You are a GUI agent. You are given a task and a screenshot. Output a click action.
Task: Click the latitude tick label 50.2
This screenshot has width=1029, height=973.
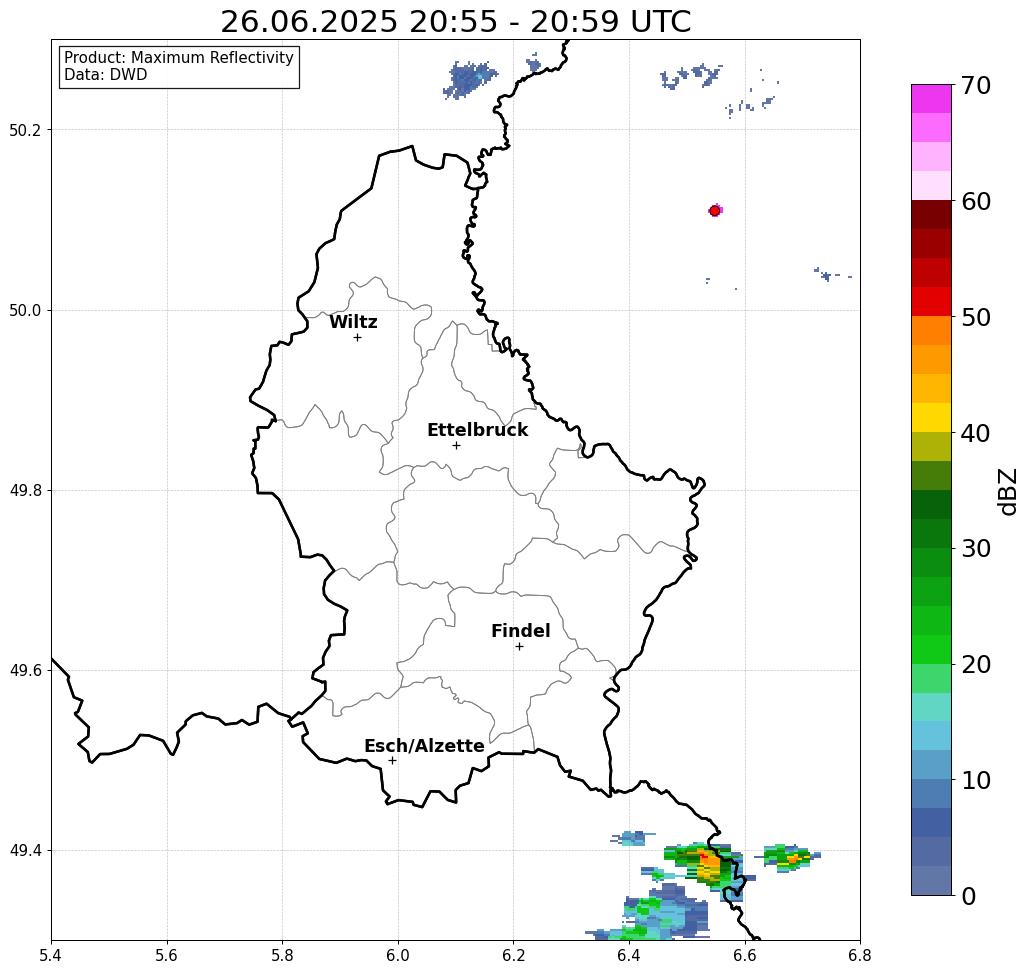[25, 130]
